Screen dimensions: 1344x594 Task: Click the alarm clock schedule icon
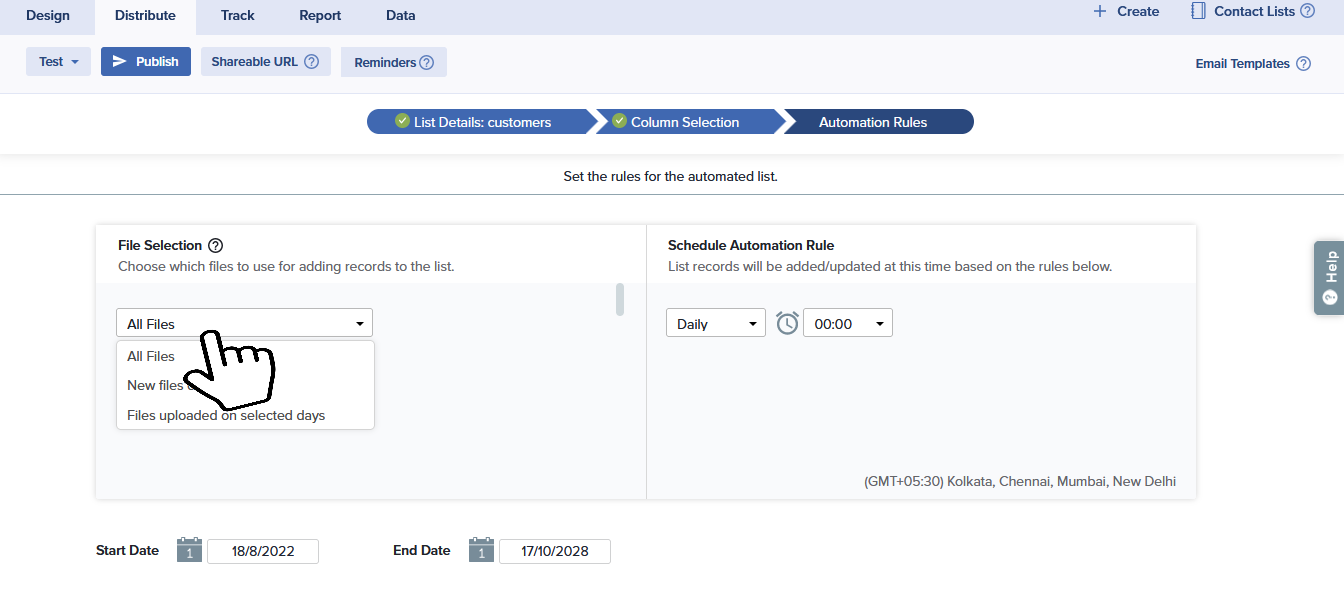click(787, 323)
